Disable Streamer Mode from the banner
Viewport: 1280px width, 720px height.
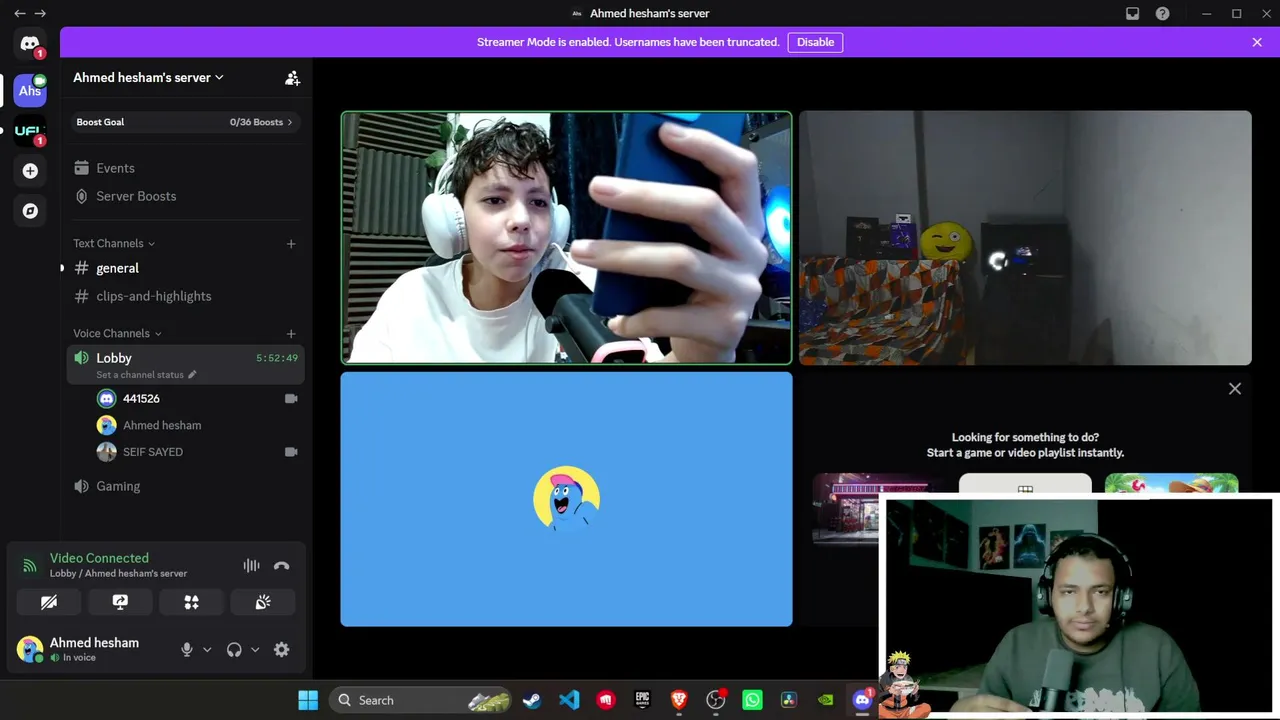coord(815,42)
